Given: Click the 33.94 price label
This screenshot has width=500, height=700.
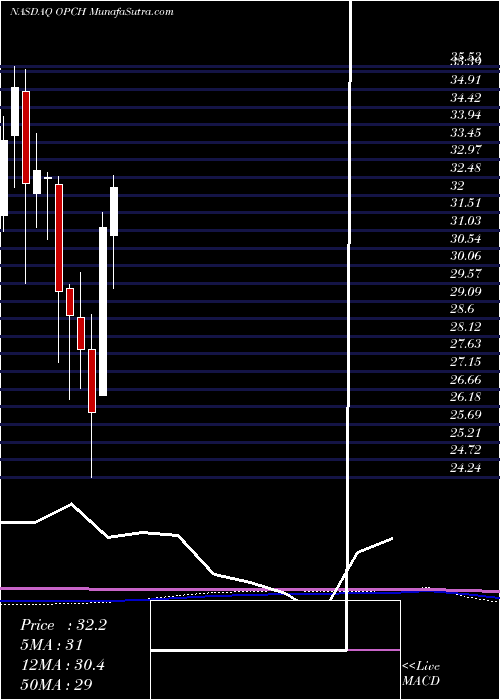Looking at the screenshot, I should coord(466,116).
